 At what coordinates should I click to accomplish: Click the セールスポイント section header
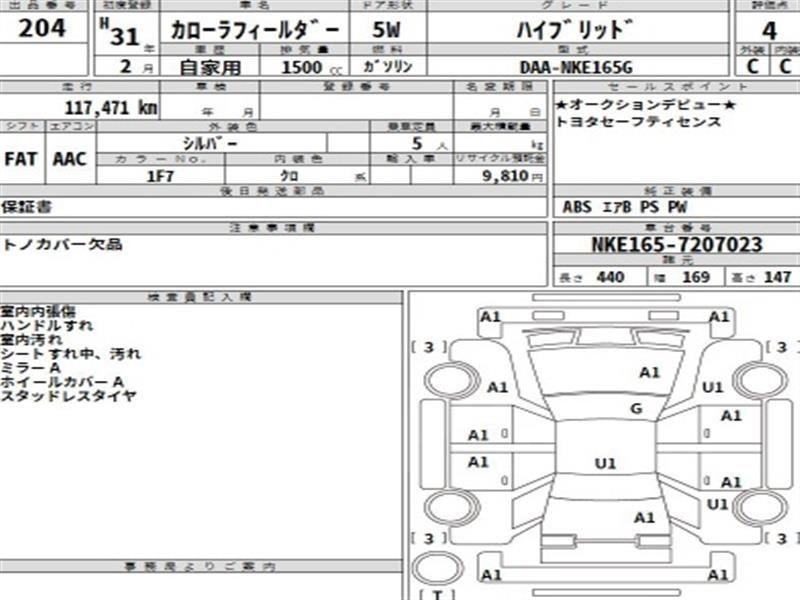[x=677, y=86]
